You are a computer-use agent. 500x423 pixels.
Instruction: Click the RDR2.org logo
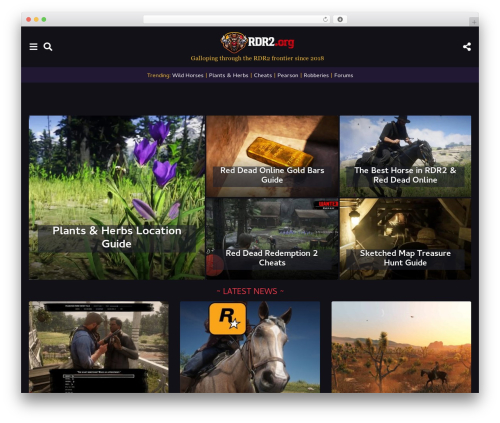coord(257,42)
